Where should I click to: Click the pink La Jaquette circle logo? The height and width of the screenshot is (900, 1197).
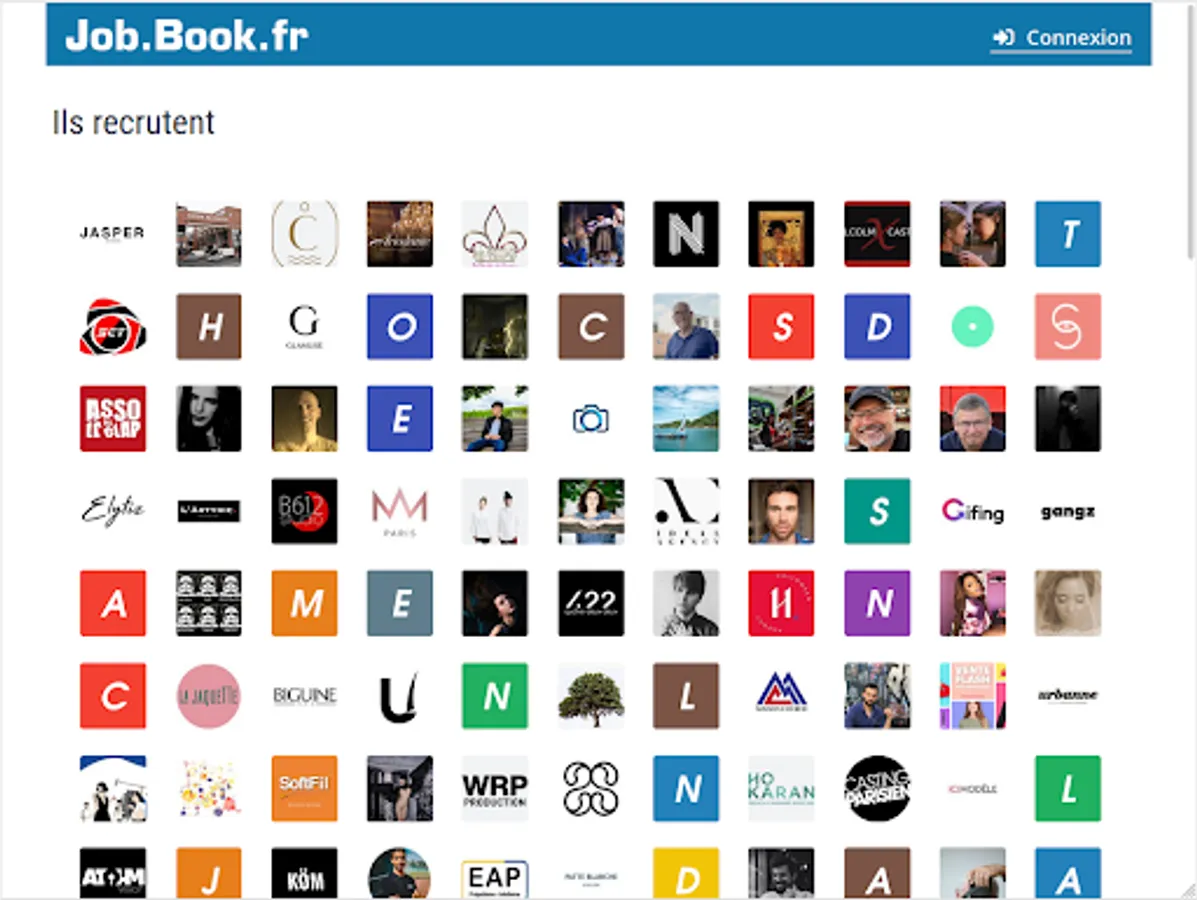click(208, 695)
